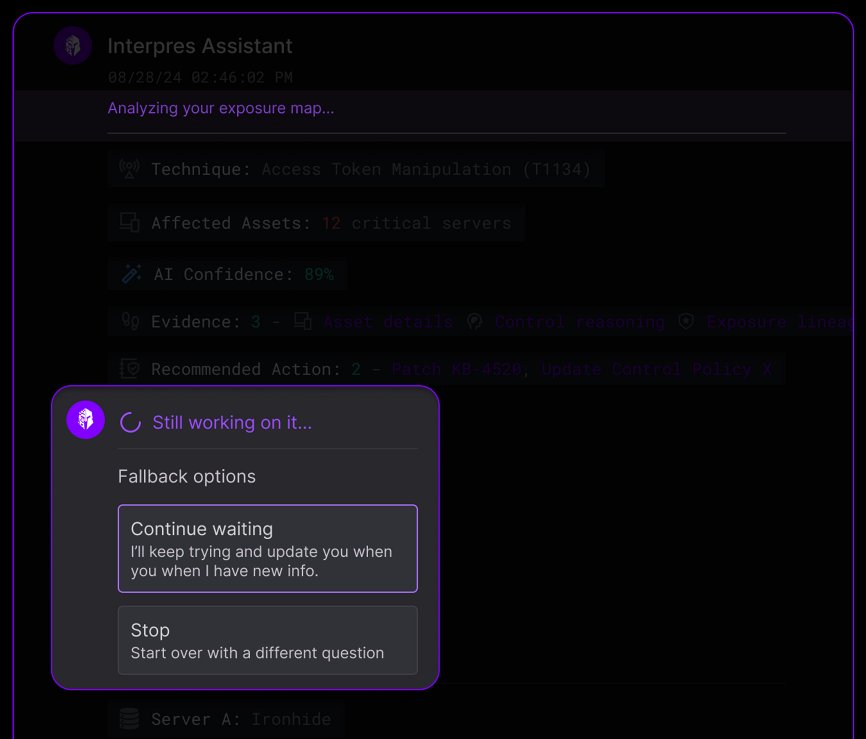
Task: Click the Update Control Policy X link
Action: [x=657, y=369]
